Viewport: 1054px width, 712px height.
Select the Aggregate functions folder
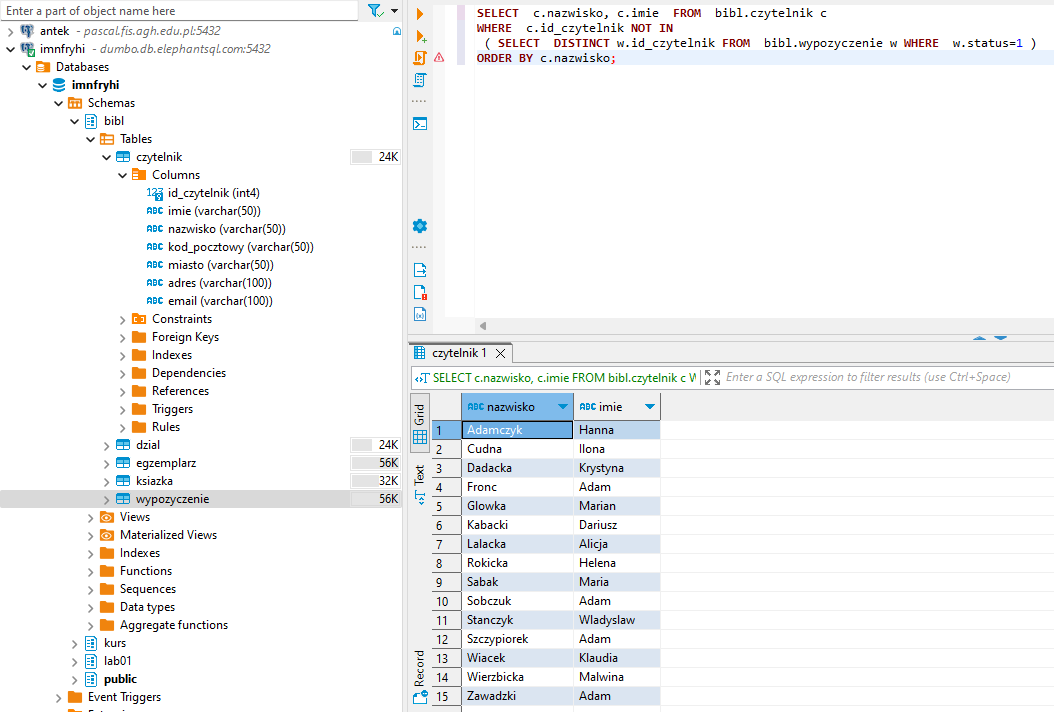click(173, 625)
